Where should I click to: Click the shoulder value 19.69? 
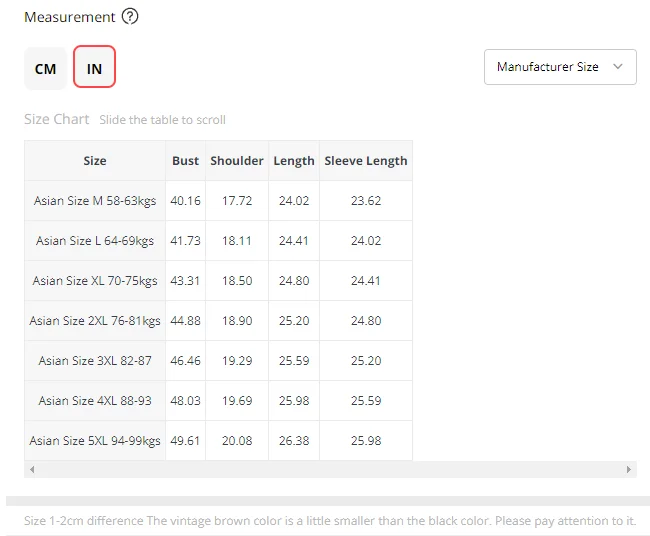[237, 401]
